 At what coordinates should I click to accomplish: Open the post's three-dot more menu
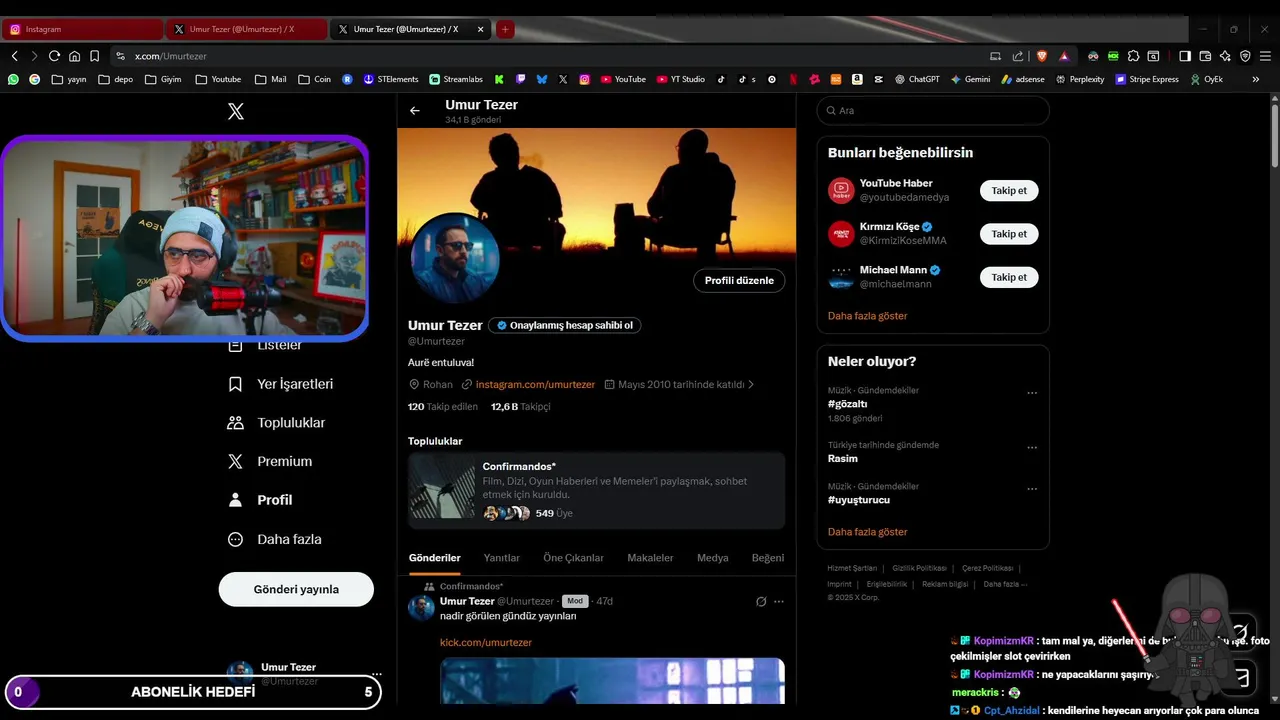click(779, 602)
